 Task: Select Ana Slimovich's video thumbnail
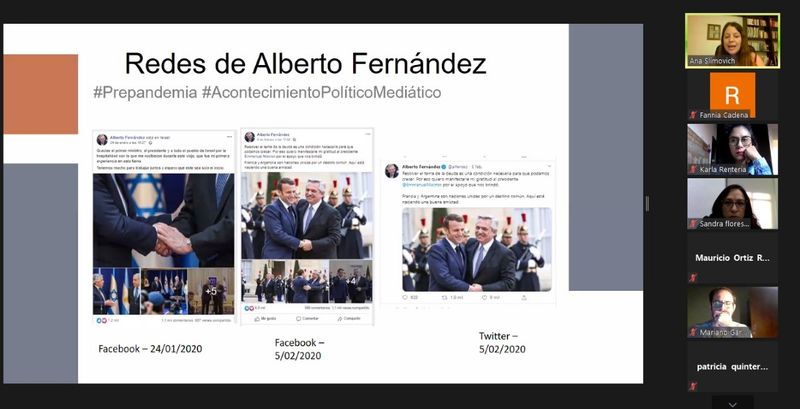[x=732, y=41]
